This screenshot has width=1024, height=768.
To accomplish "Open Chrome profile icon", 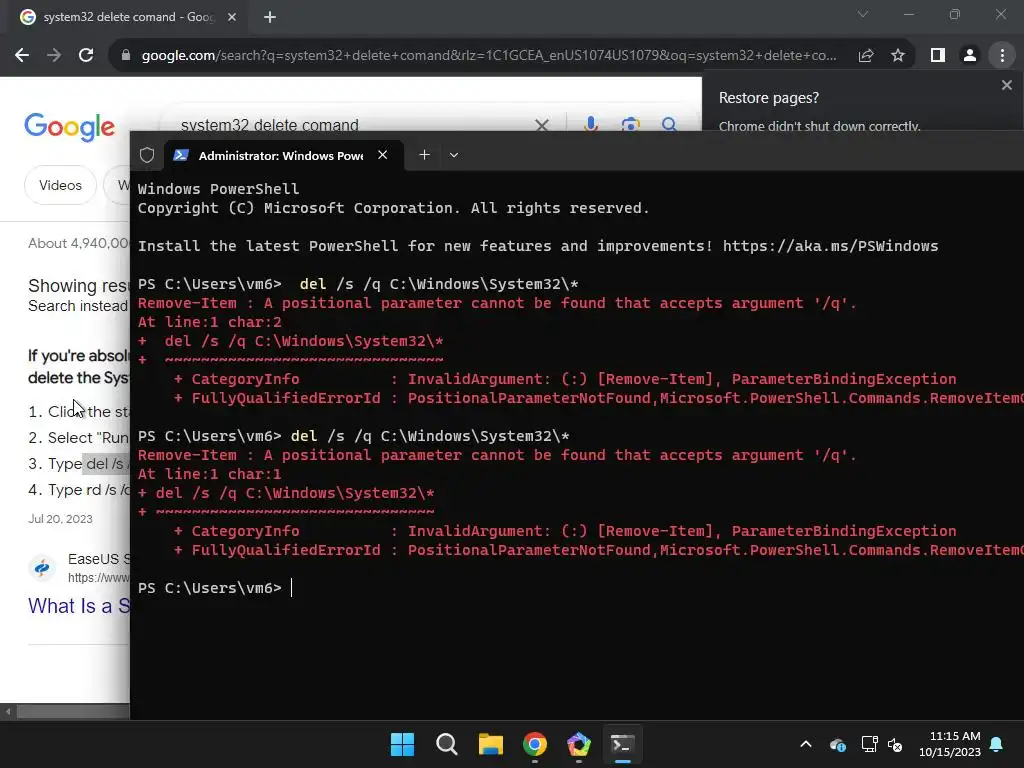I will (970, 56).
